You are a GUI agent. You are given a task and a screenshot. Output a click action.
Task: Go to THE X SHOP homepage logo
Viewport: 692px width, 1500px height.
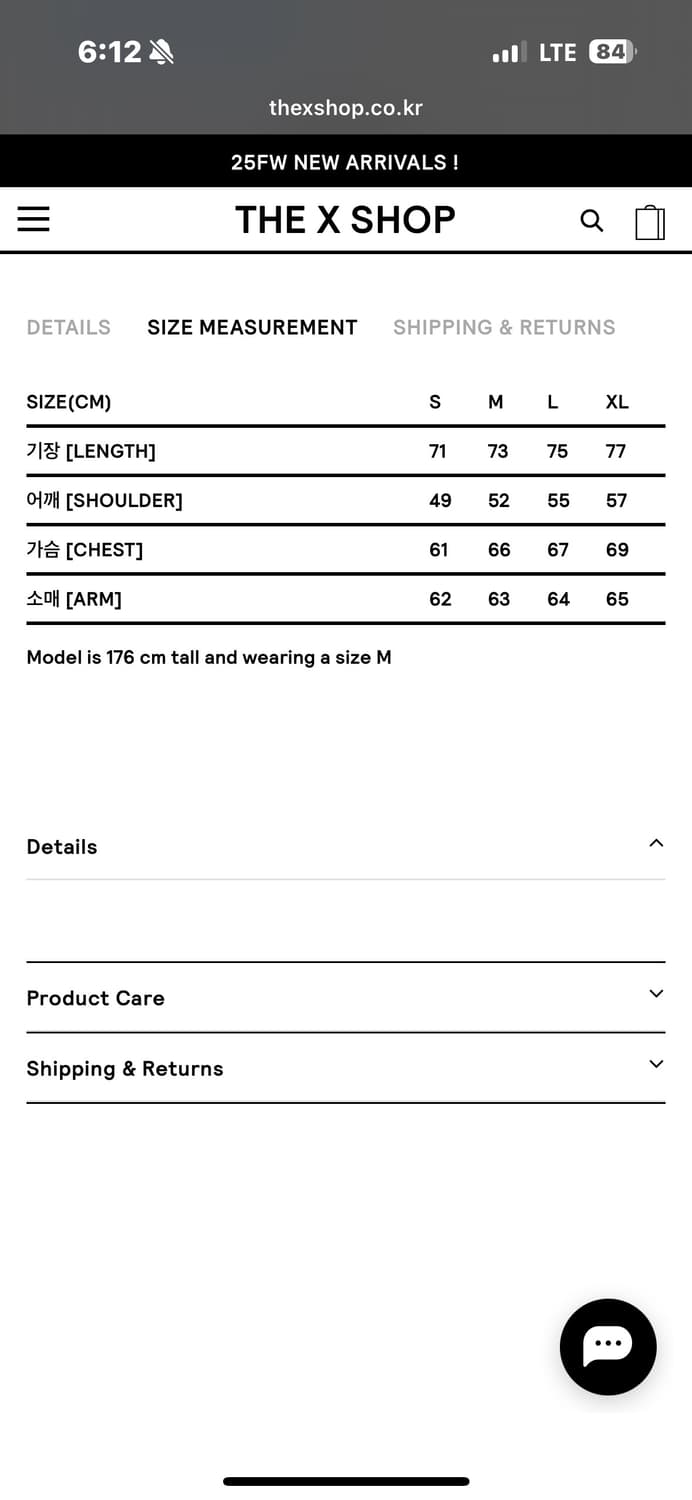click(345, 220)
